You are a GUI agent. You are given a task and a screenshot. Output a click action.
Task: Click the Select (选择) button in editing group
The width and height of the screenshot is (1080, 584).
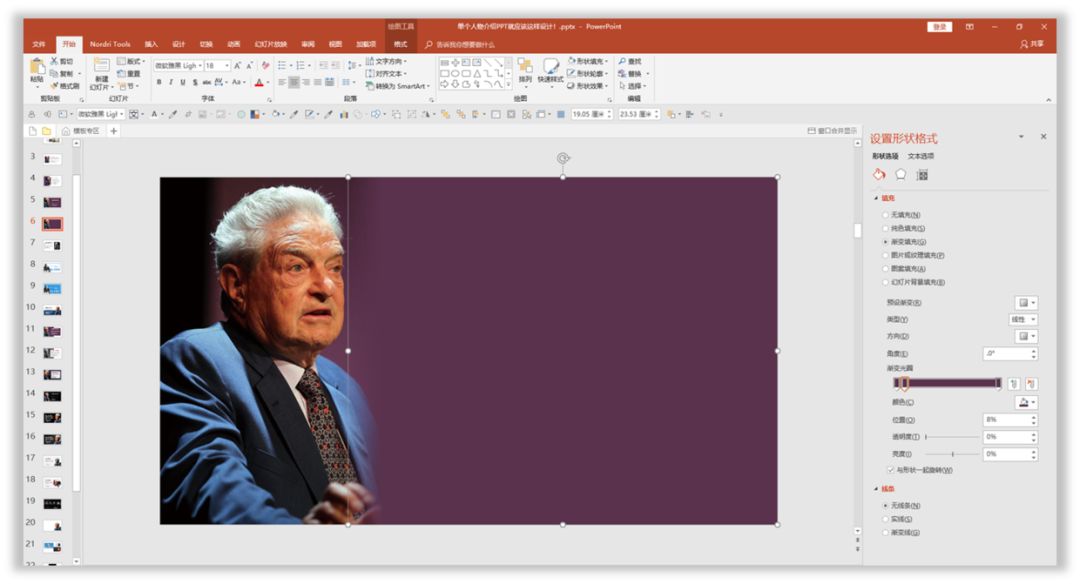point(634,86)
